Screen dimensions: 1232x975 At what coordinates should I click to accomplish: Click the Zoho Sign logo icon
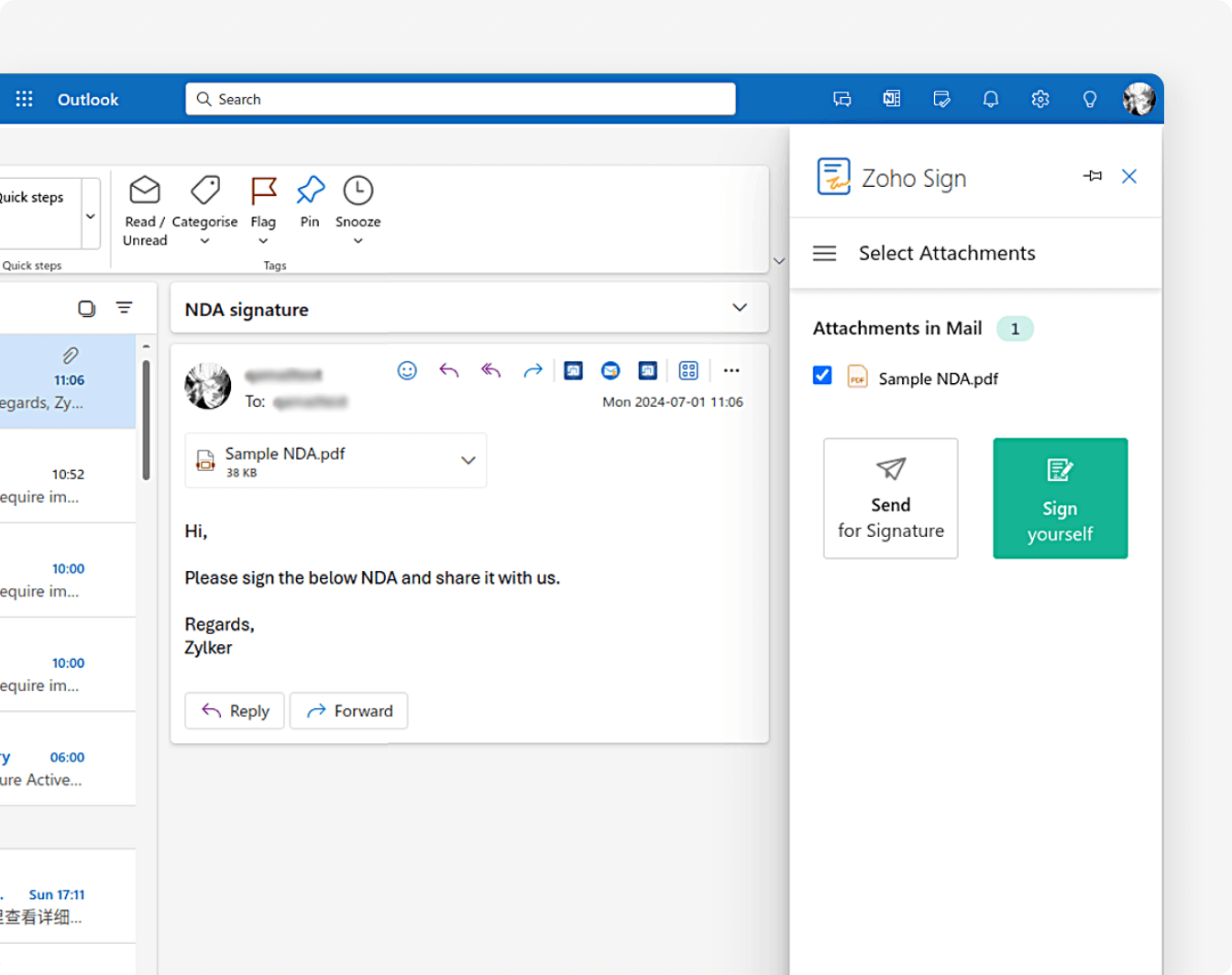[x=834, y=176]
